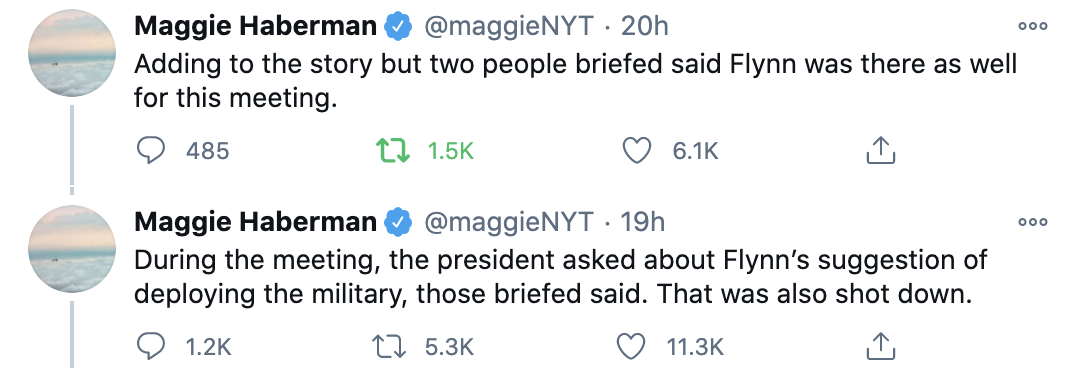
Task: Open Maggie Haberman name on the 19h tweet
Action: coord(255,222)
